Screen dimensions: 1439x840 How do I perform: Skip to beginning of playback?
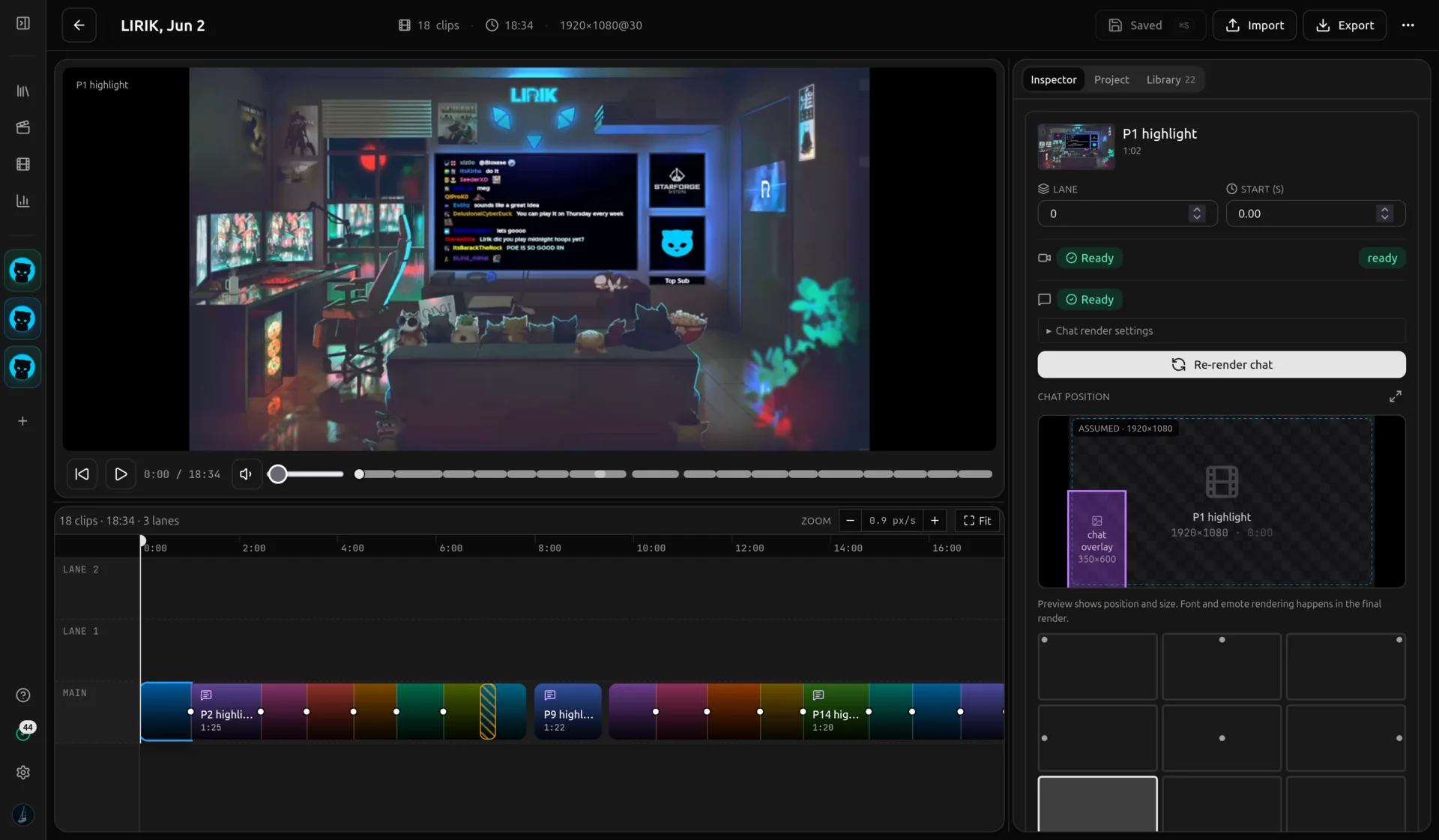tap(82, 474)
